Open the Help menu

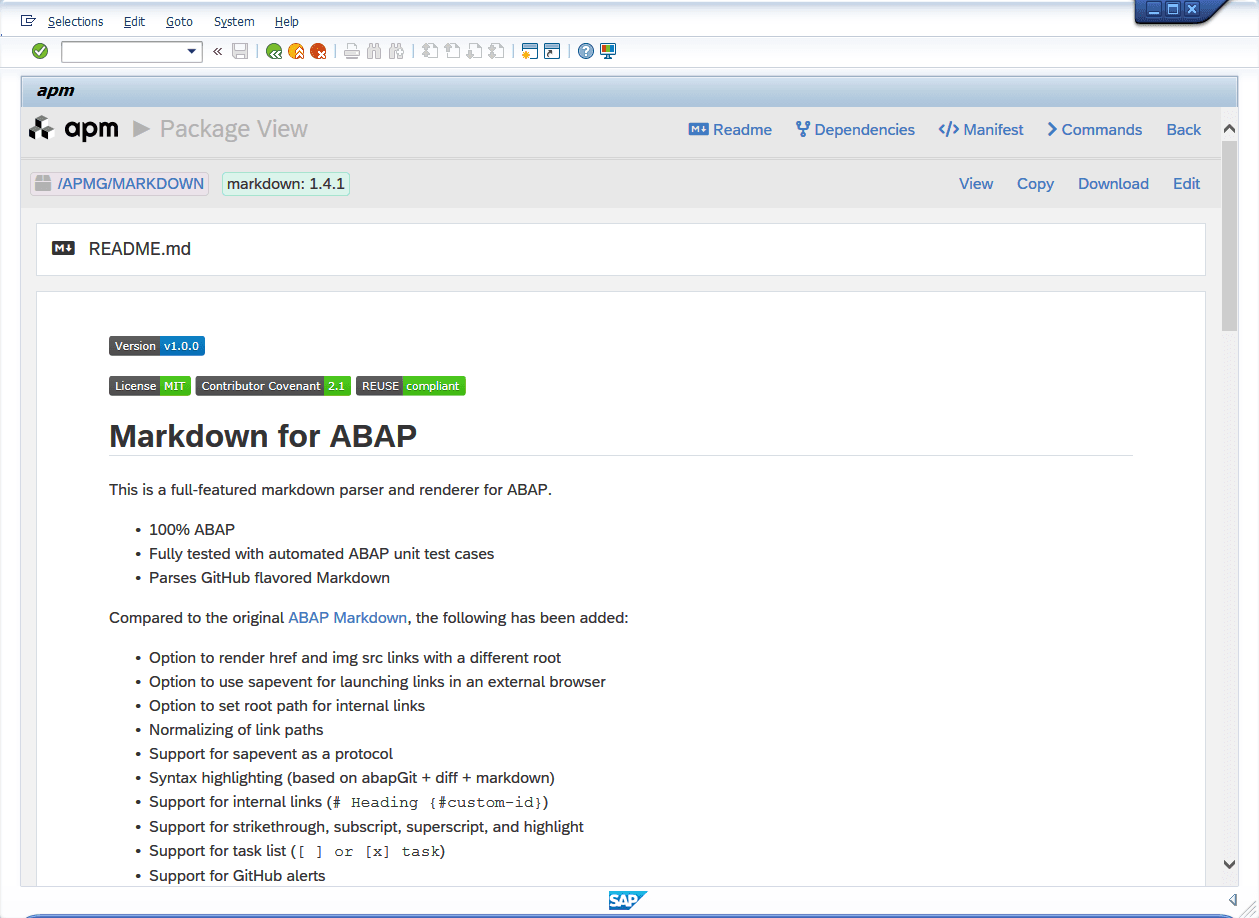click(x=286, y=21)
